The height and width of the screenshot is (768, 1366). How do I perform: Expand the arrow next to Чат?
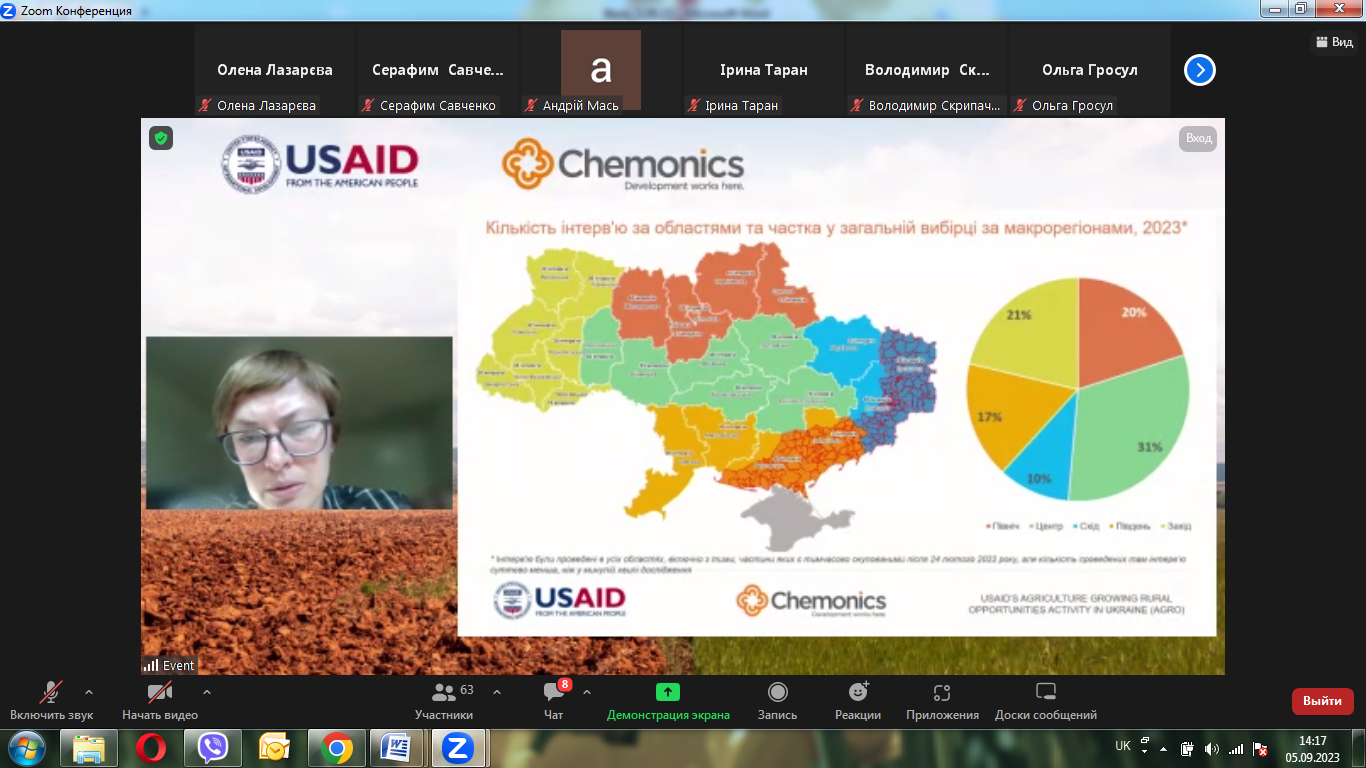click(587, 692)
